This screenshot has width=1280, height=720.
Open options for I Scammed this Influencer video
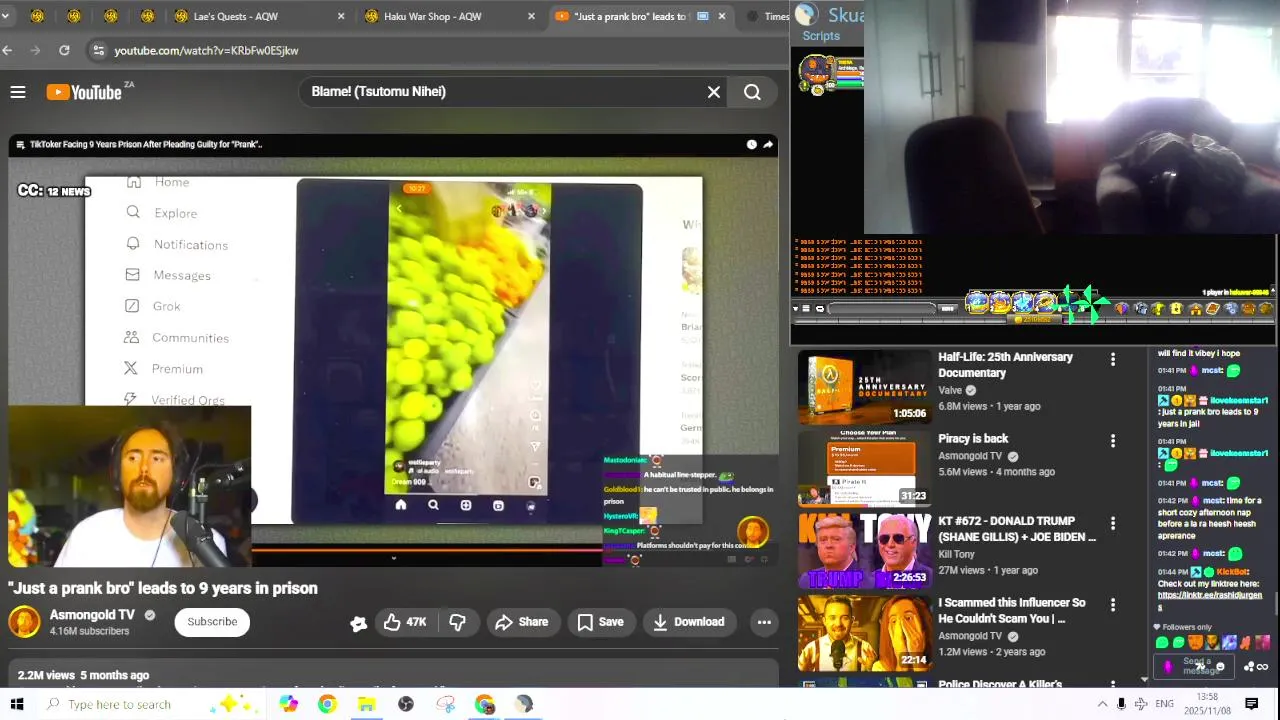click(1113, 605)
